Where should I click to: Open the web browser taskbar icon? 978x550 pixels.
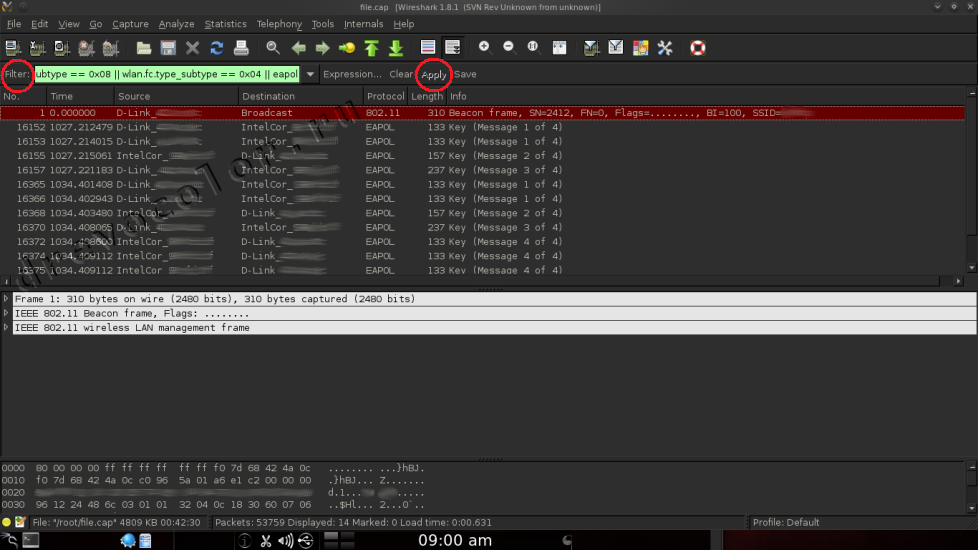click(x=128, y=541)
